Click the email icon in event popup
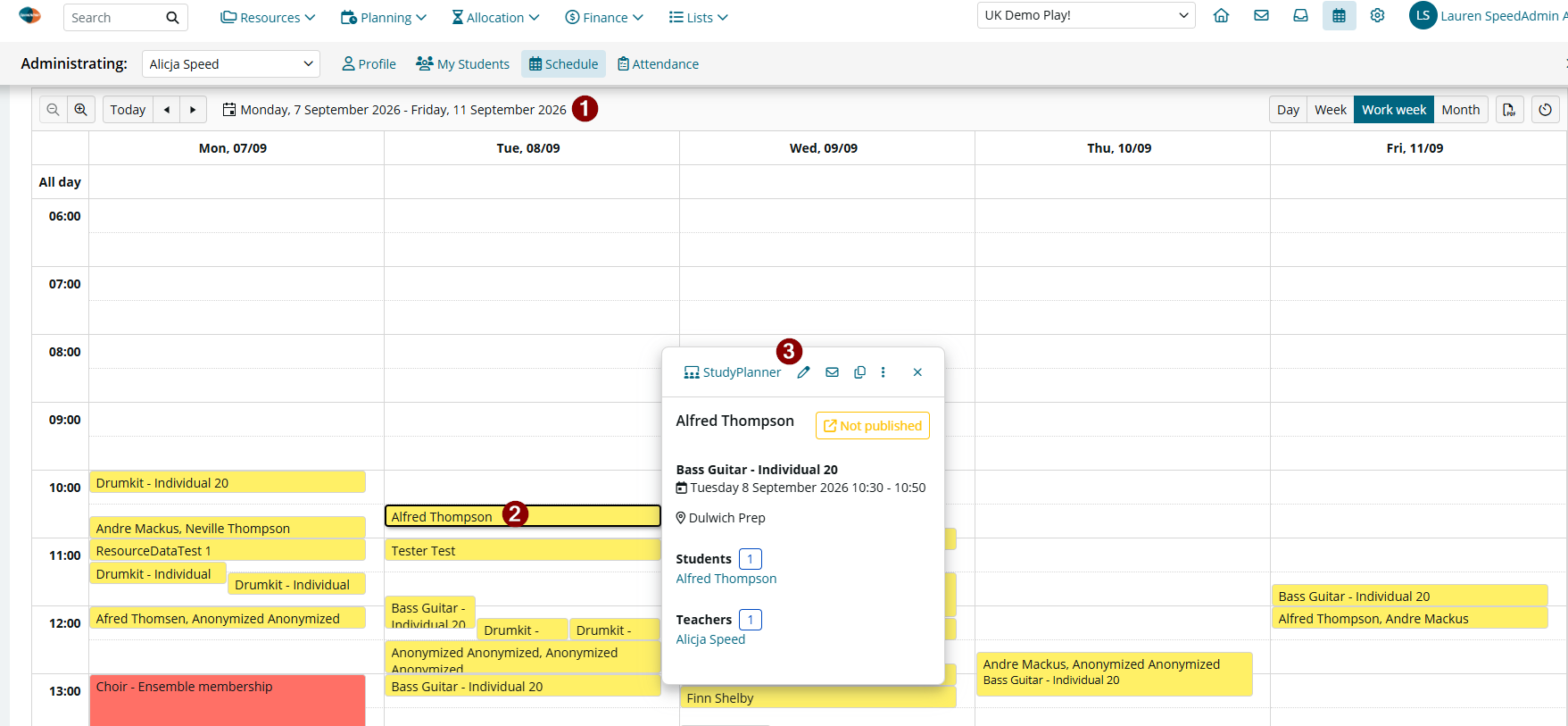 pos(832,372)
